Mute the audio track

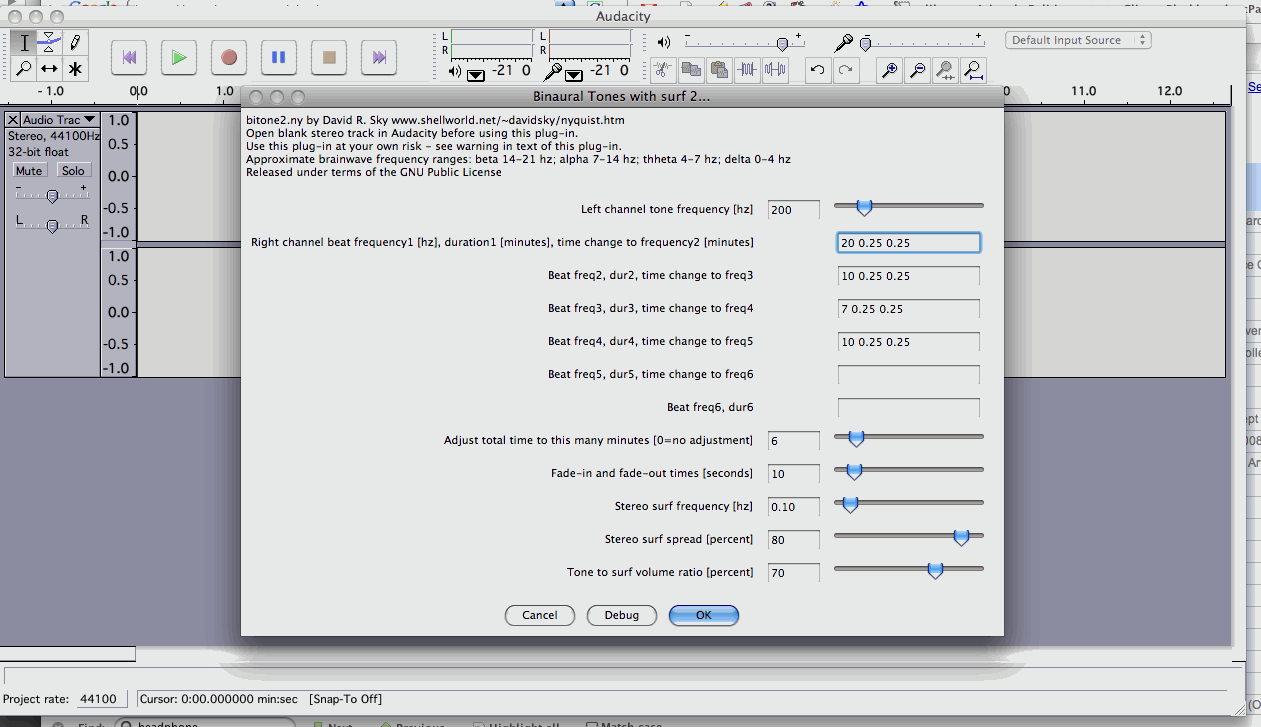coord(29,171)
